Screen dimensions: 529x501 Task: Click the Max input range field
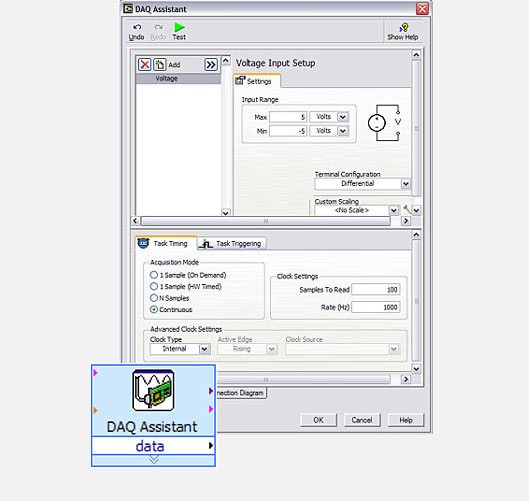pos(288,117)
